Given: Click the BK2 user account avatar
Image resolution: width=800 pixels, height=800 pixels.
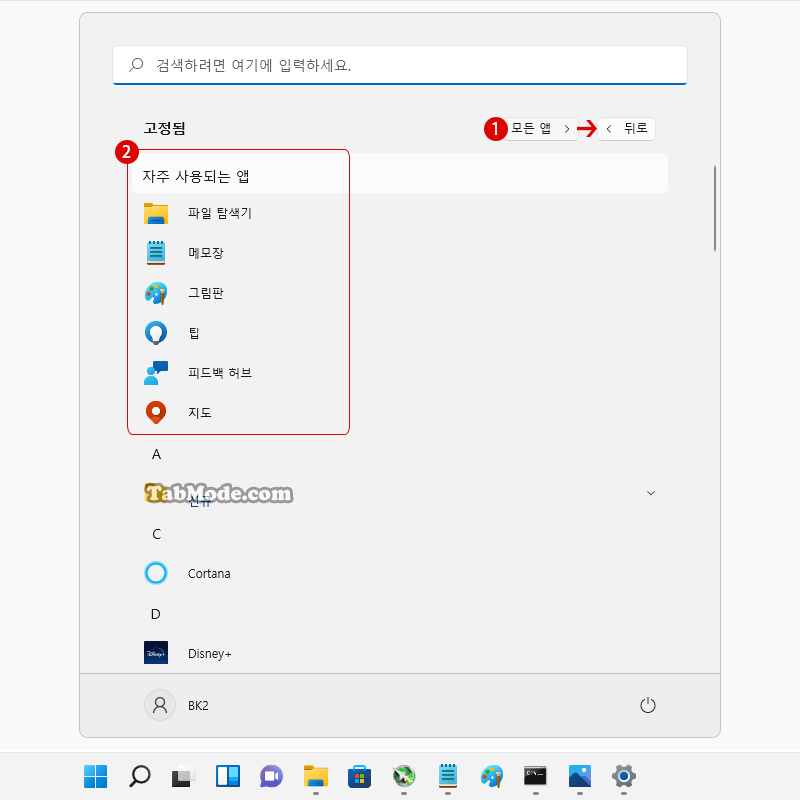Looking at the screenshot, I should coord(160,705).
